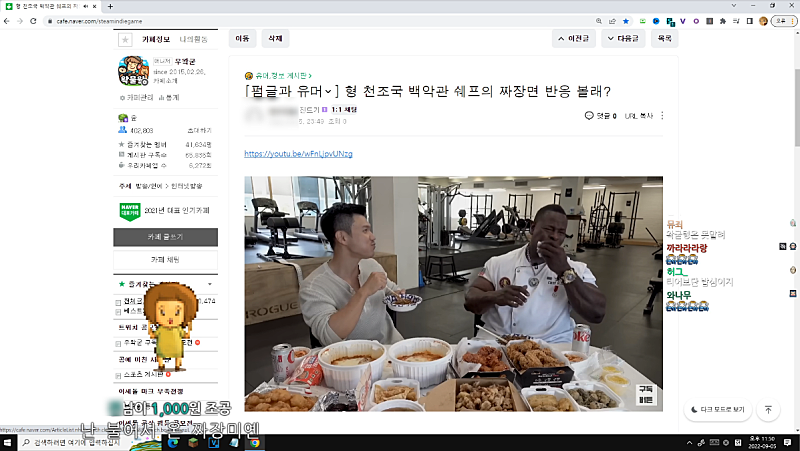Go to the next post with 다음글
The image size is (800, 451).
623,38
